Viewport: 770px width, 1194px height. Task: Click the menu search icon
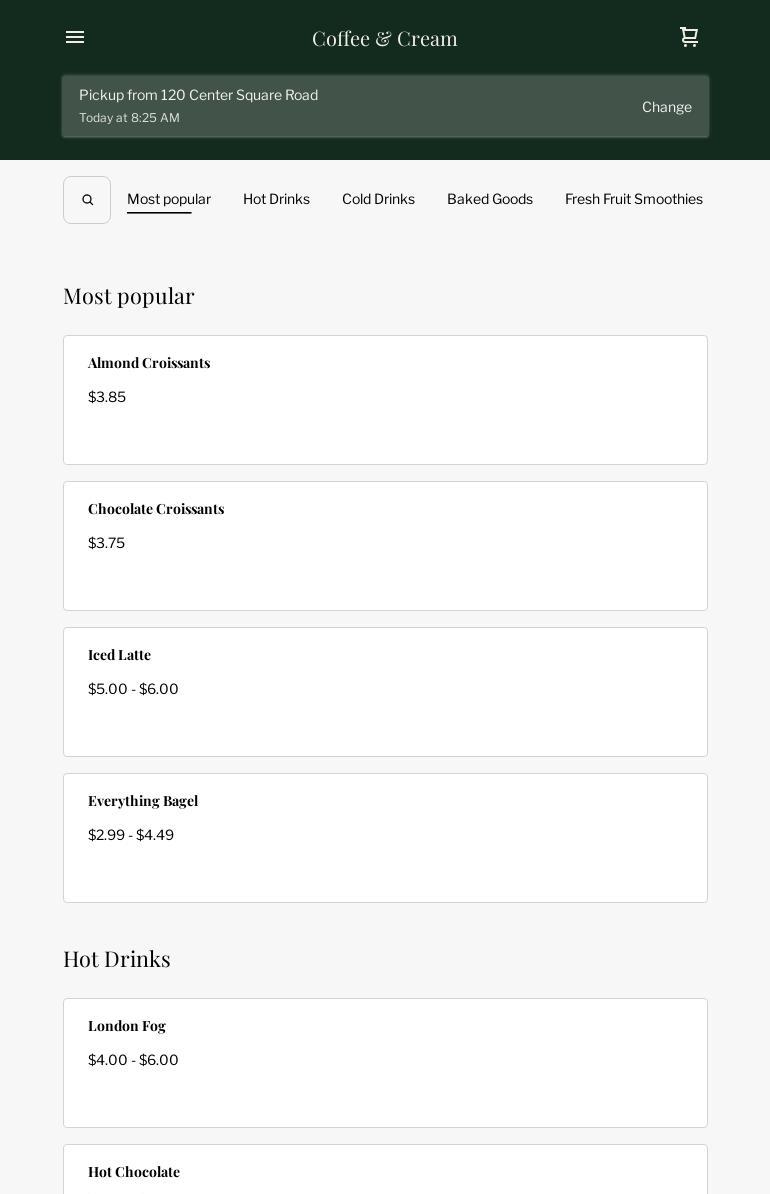87,200
